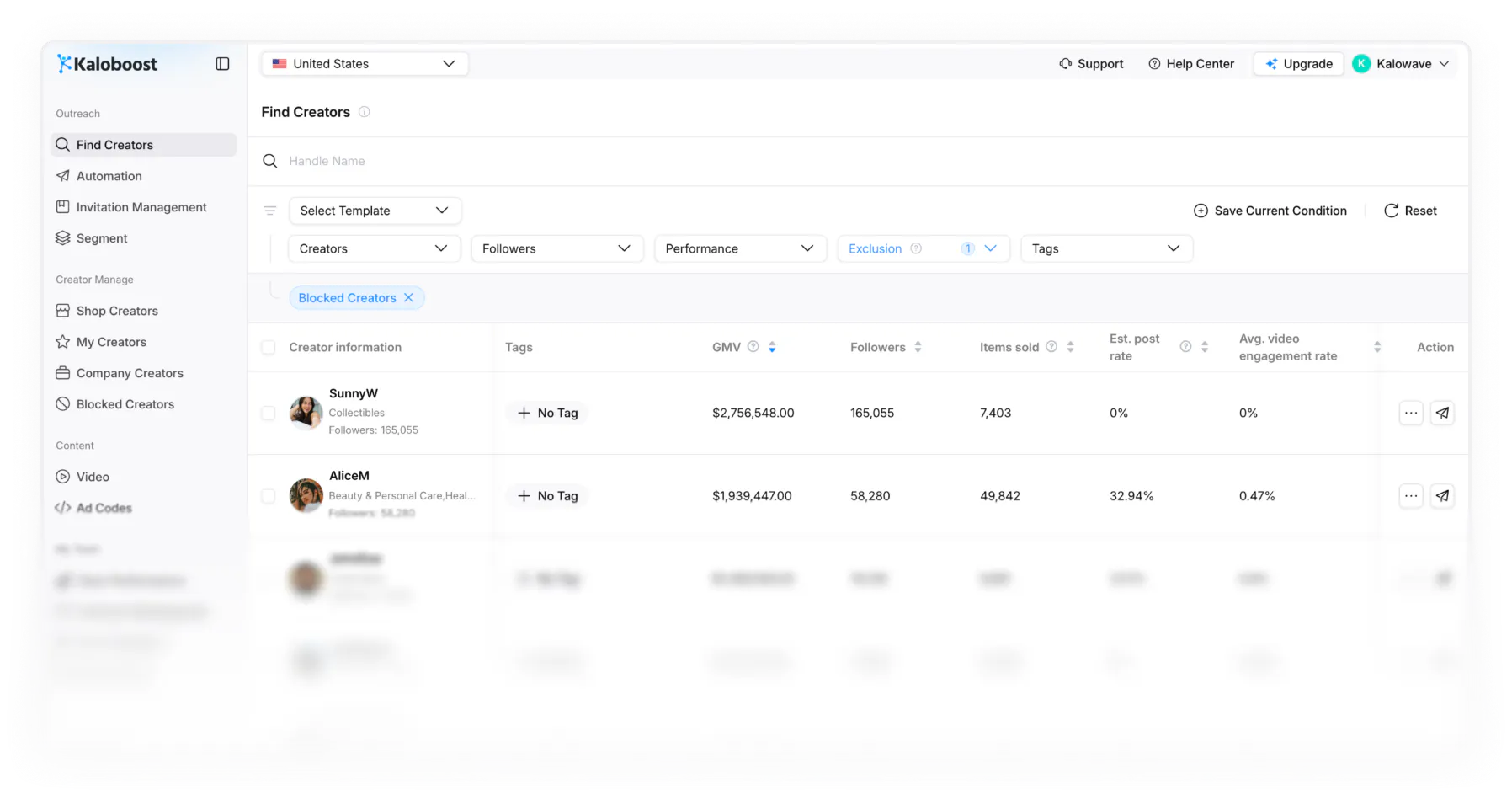Reset all filters
Viewport: 1512px width, 795px height.
point(1410,211)
